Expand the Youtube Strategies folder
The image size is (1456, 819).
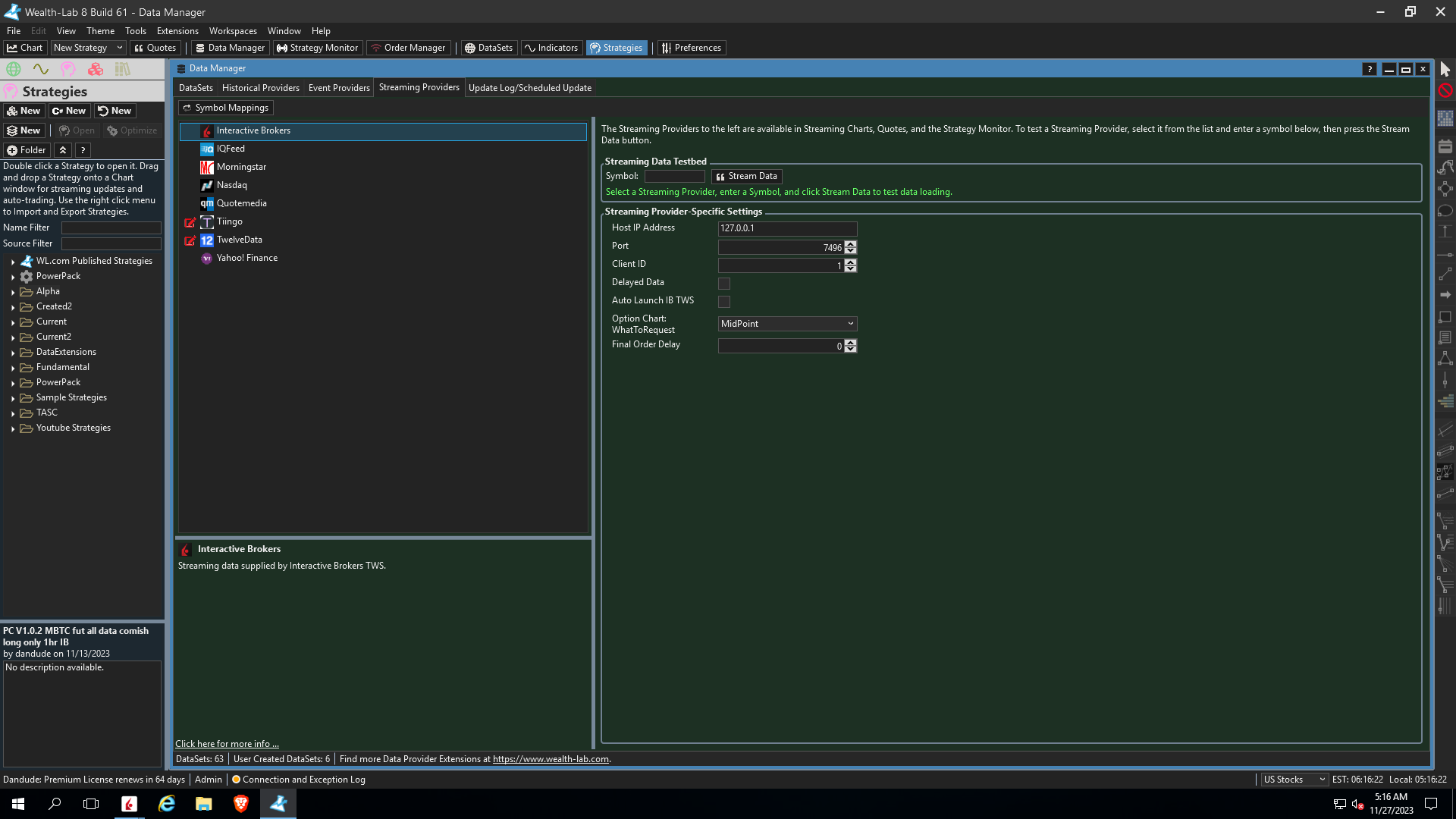click(13, 428)
